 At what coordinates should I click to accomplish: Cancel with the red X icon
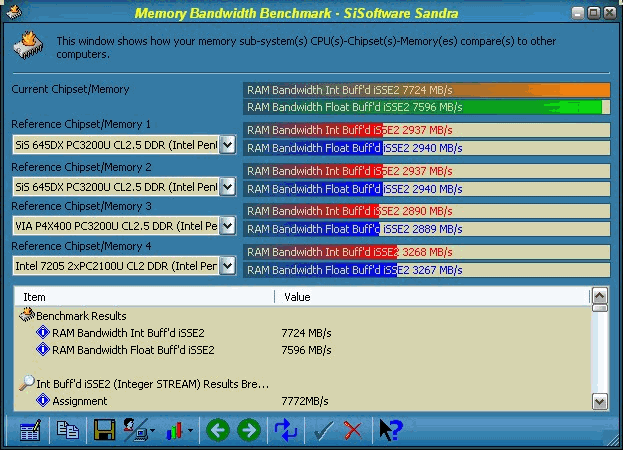pos(352,431)
